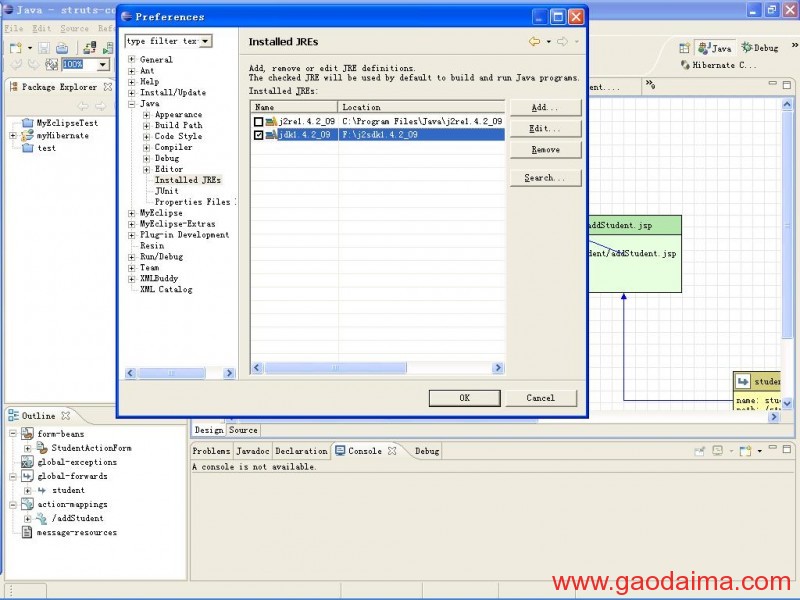Open the Edit menu
The height and width of the screenshot is (600, 800).
41,28
